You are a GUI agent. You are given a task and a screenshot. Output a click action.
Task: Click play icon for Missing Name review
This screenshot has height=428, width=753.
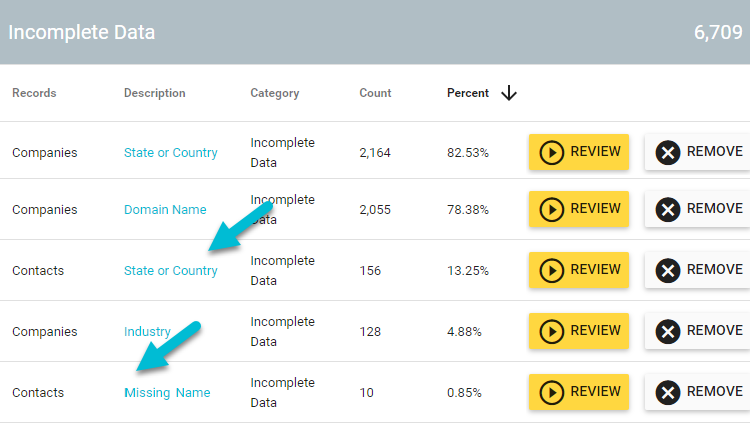pos(551,392)
